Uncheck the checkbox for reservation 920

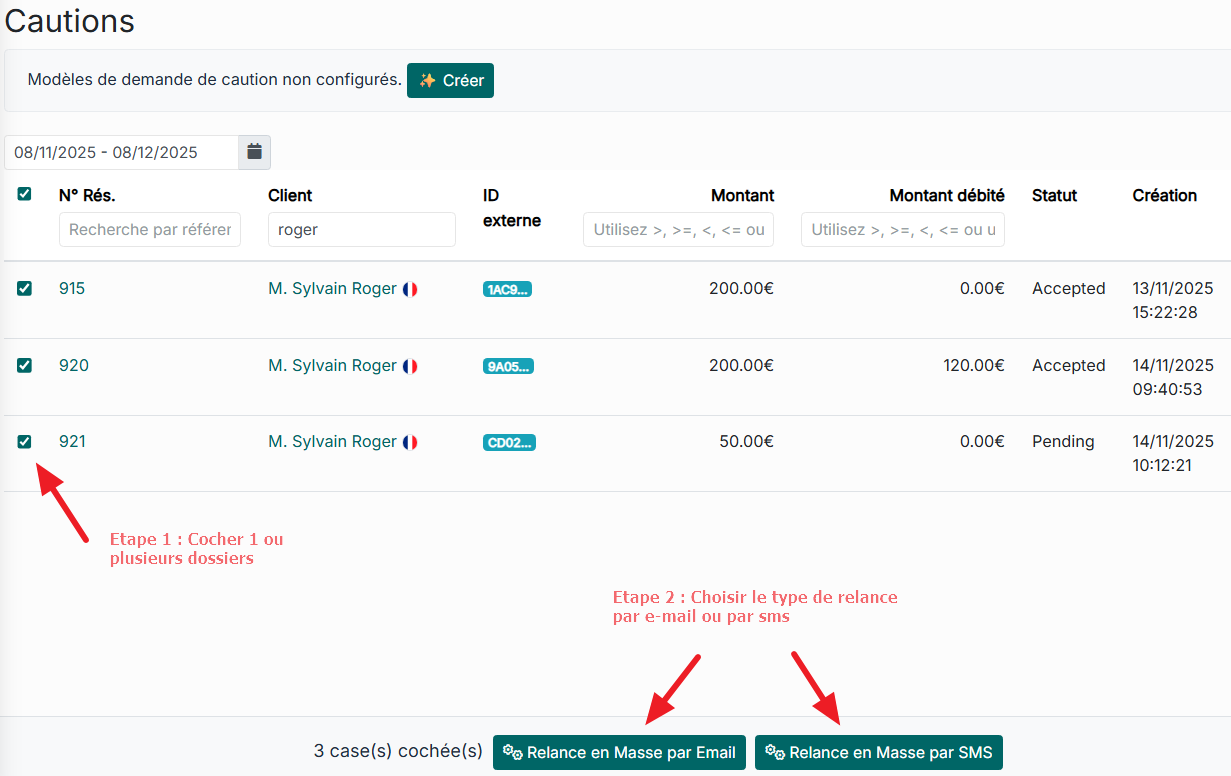click(x=25, y=365)
